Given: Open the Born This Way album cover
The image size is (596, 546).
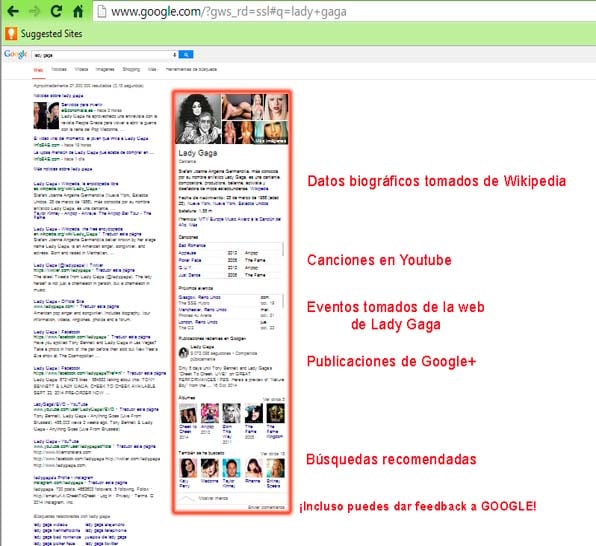Looking at the screenshot, I should pos(231,413).
